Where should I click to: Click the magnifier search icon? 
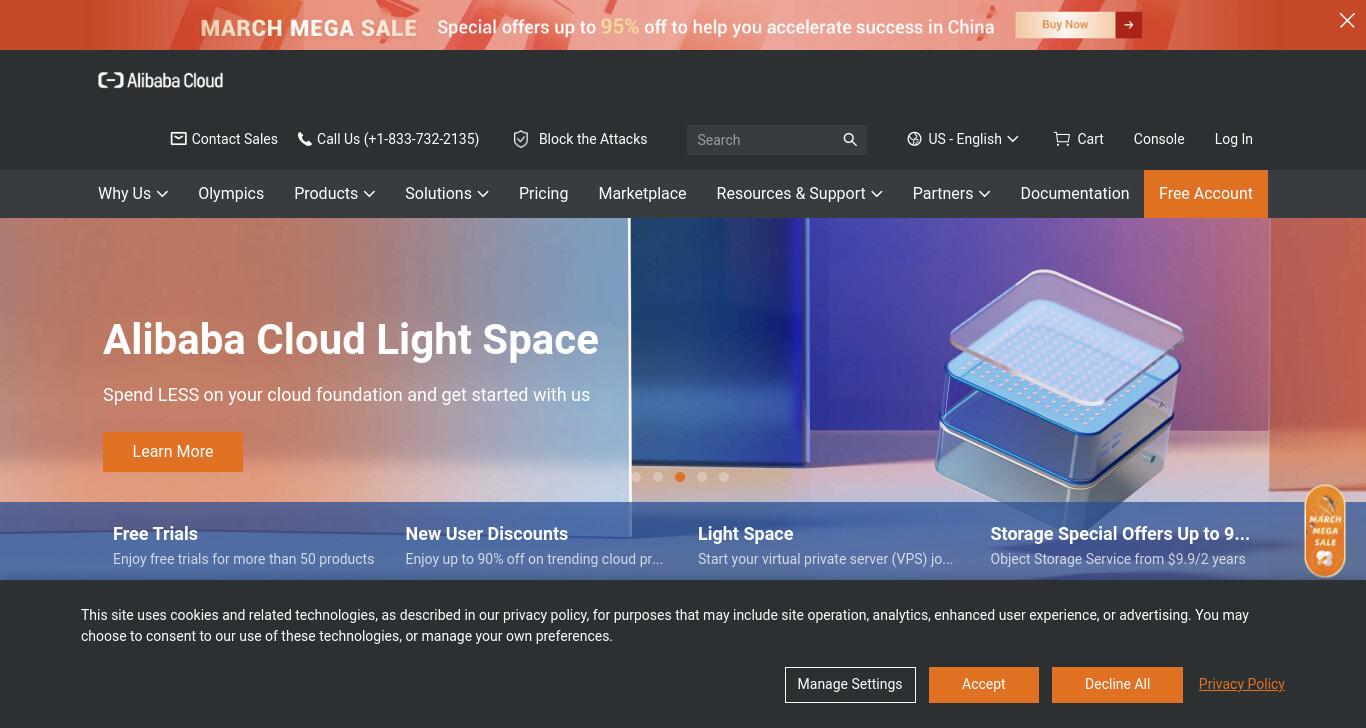tap(850, 140)
